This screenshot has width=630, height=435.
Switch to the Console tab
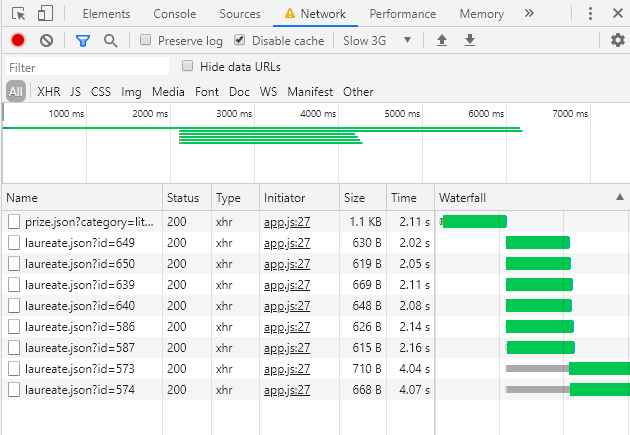coord(174,14)
